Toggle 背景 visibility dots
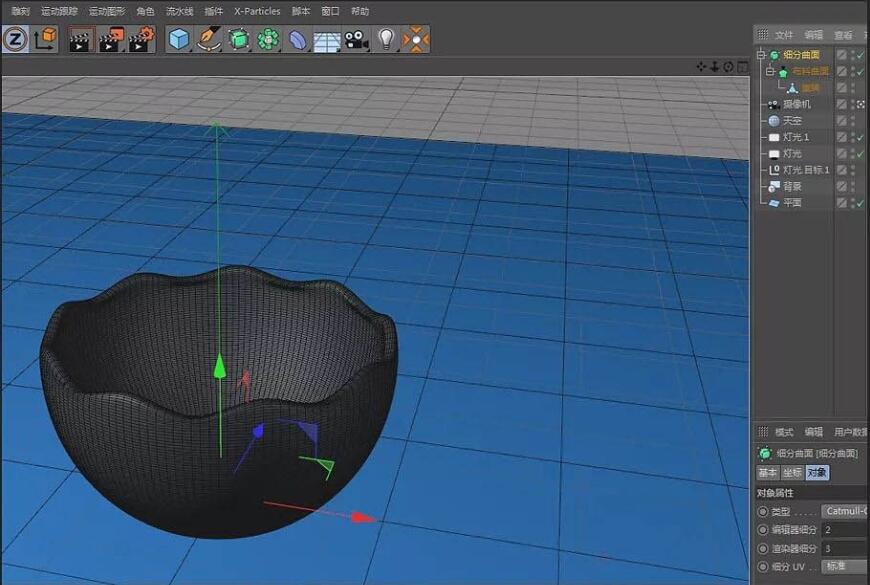870x585 pixels. (x=853, y=186)
